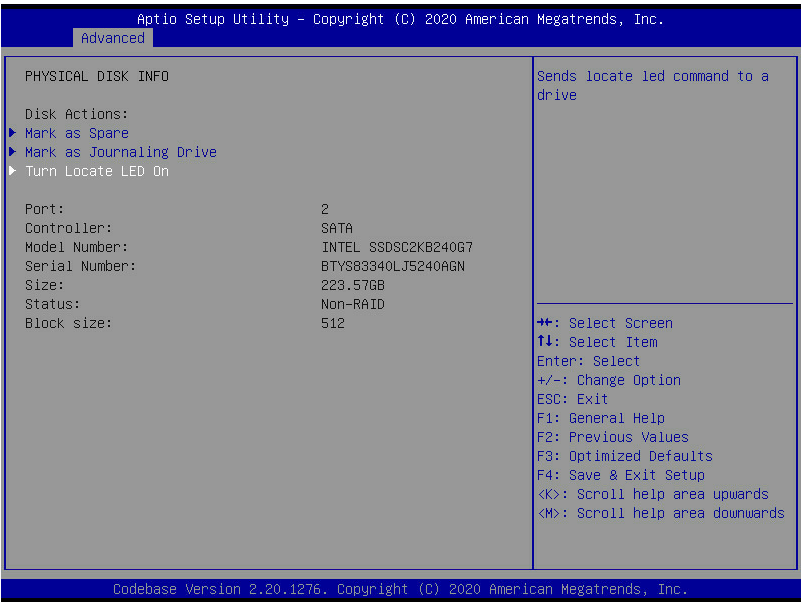
Task: Click the F1: General Help hint
Action: pos(601,418)
